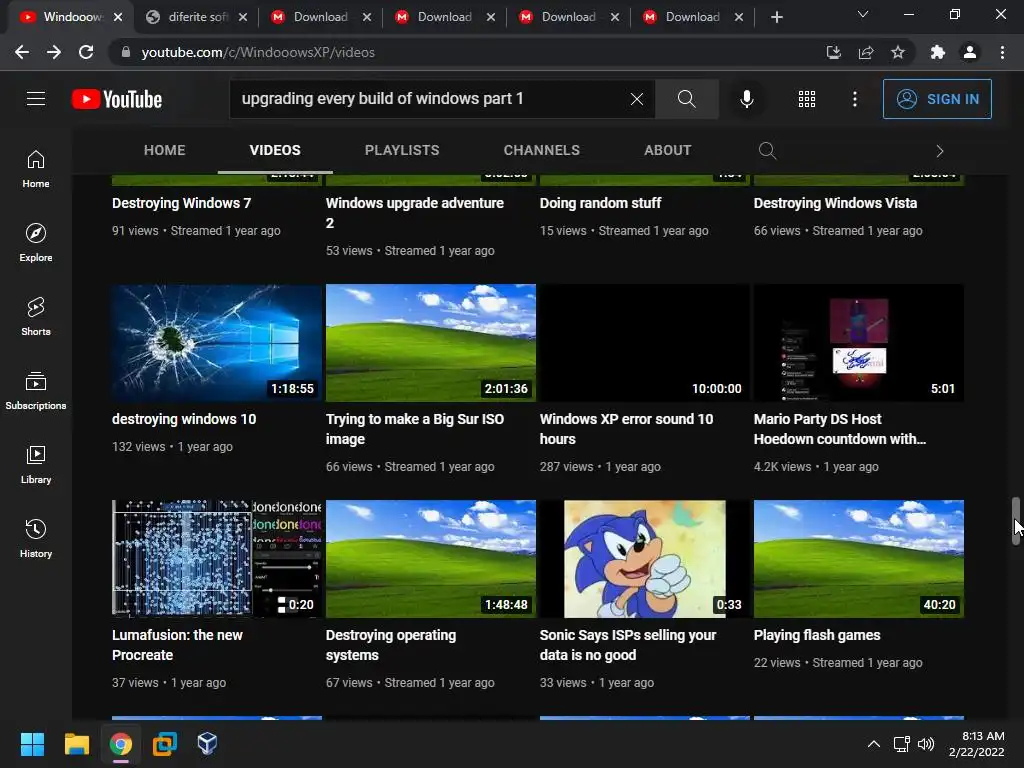The height and width of the screenshot is (768, 1024).
Task: Open Destroying operating systems title link
Action: pos(391,645)
